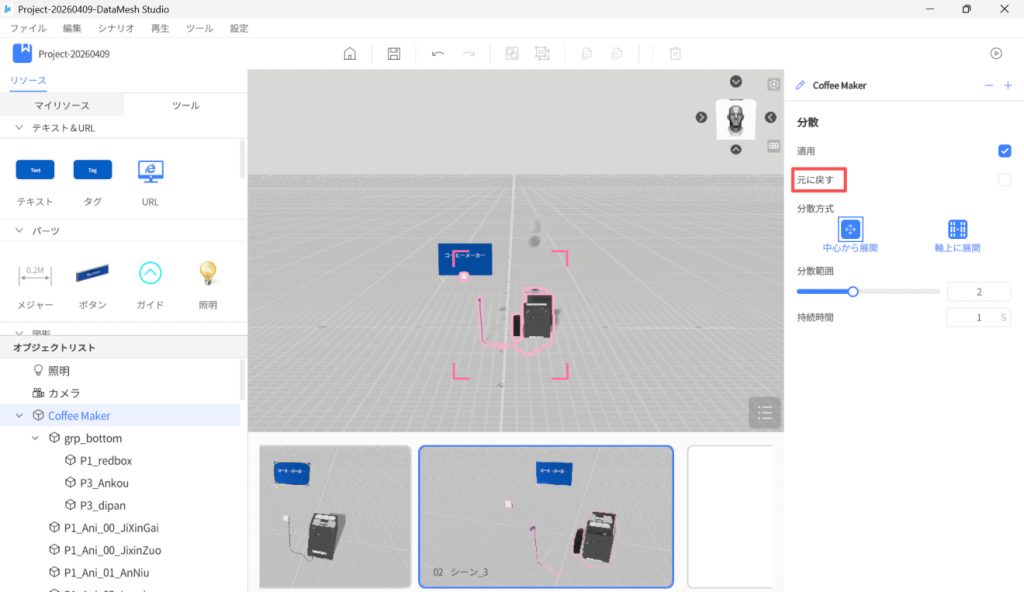Save project with floppy disk icon

click(394, 54)
